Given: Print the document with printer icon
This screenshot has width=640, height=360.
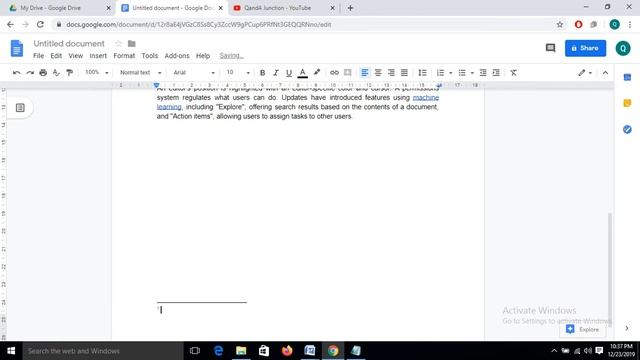Looking at the screenshot, I should coord(43,73).
